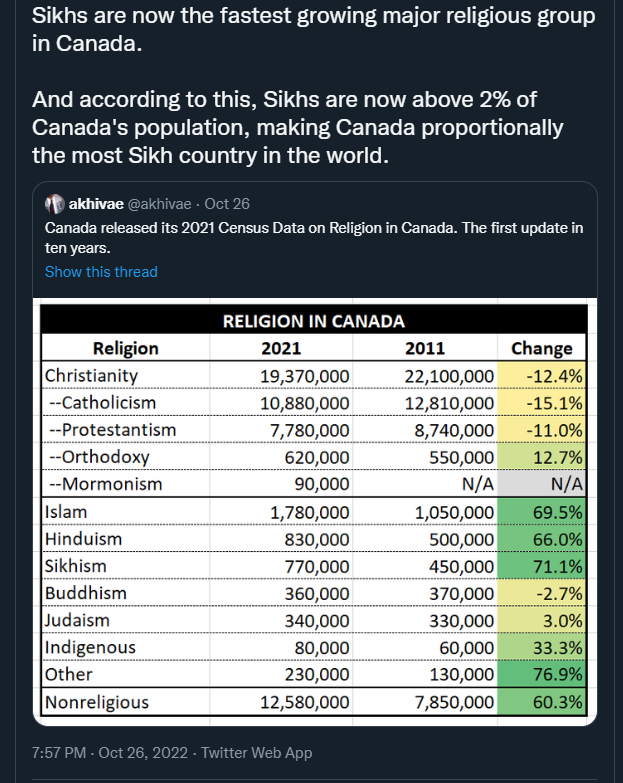
Task: Click the "Religion" column header
Action: (x=125, y=348)
